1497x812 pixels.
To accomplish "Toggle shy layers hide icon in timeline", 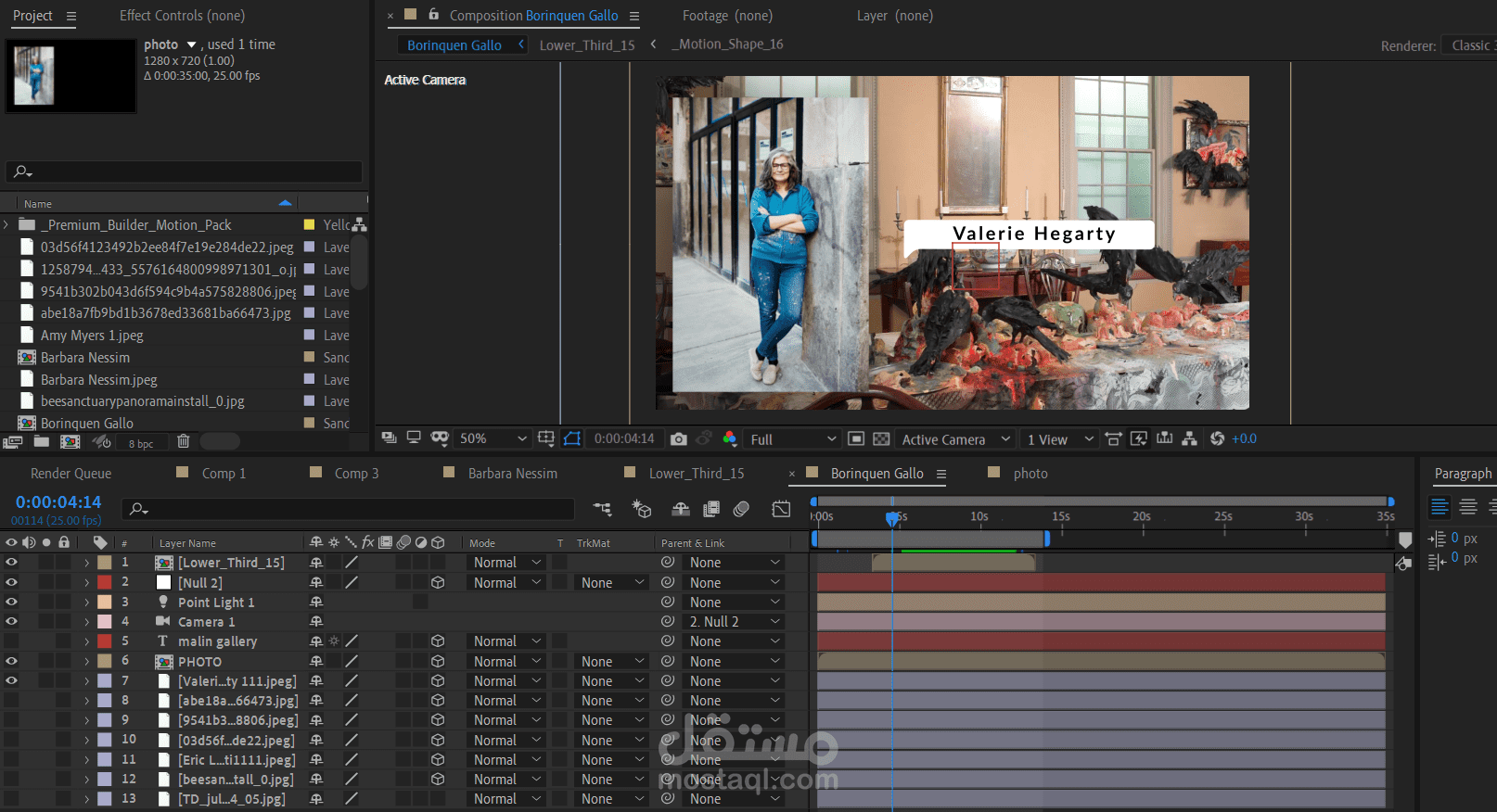I will click(x=681, y=508).
